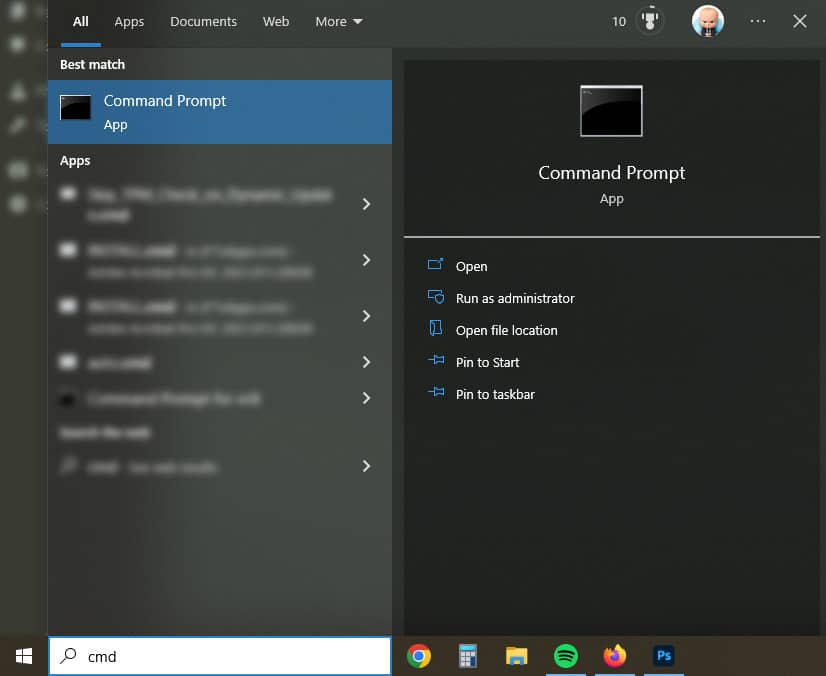The image size is (826, 676).
Task: Open Calculator from the taskbar
Action: tap(467, 657)
